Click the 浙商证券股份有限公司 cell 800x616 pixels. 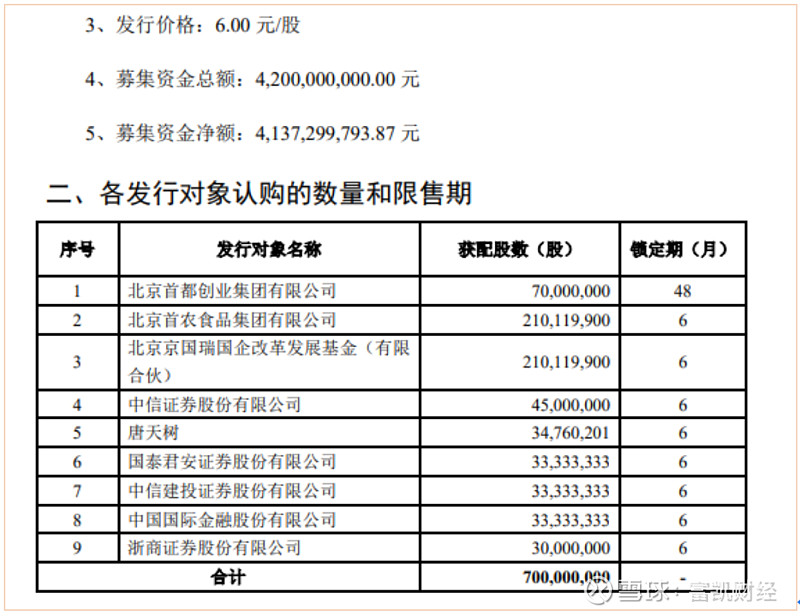pos(214,548)
